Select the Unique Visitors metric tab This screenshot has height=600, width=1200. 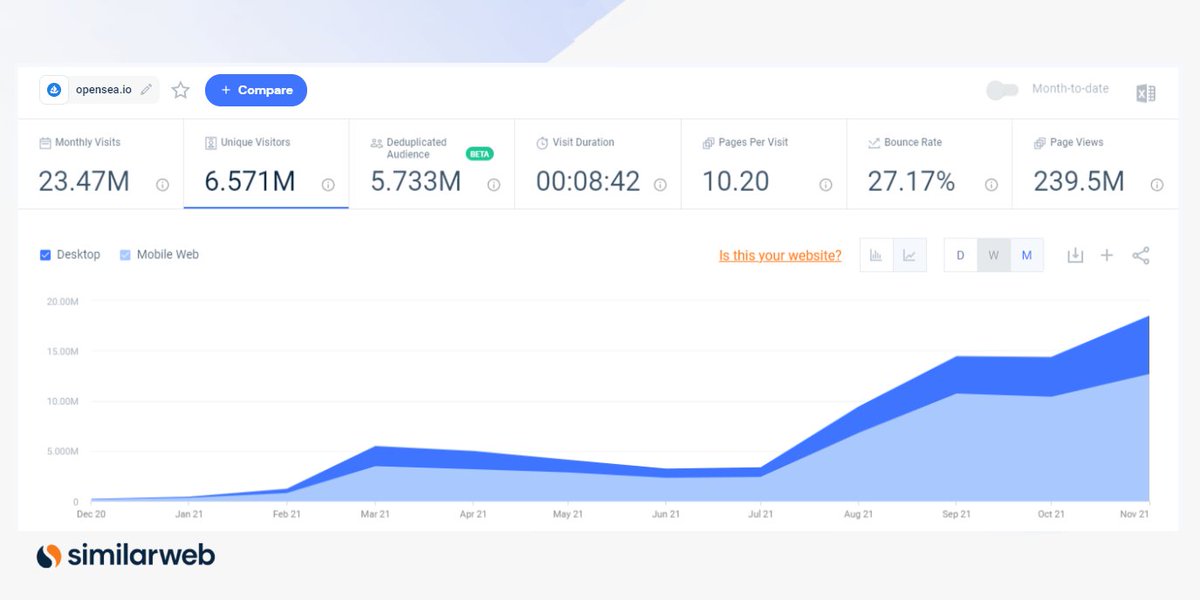(x=266, y=164)
